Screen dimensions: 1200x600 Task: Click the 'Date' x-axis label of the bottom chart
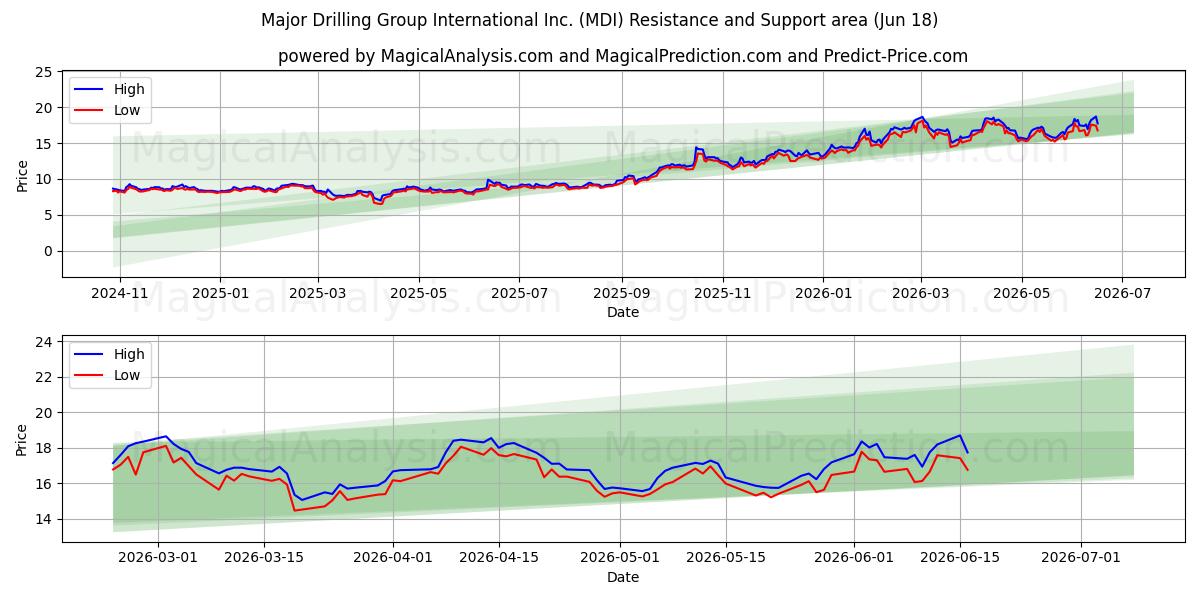point(623,577)
